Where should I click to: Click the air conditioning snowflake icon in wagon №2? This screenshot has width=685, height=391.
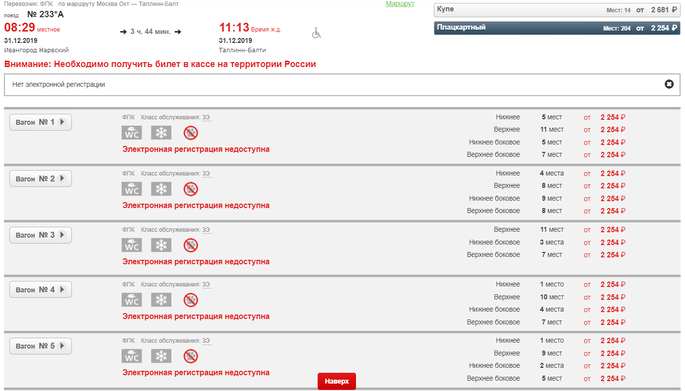[161, 189]
